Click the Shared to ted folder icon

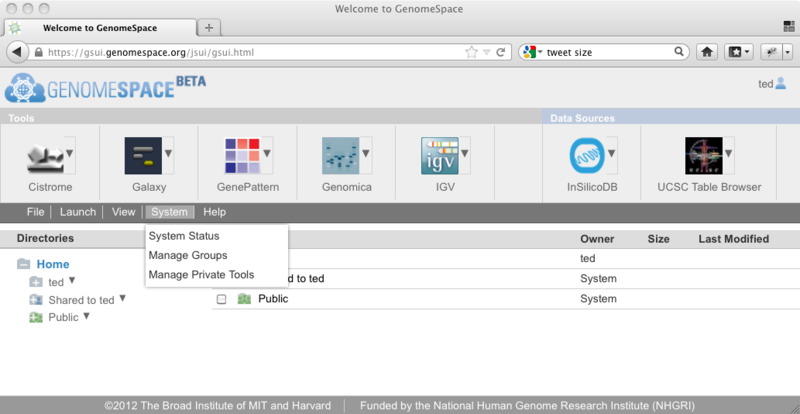pyautogui.click(x=36, y=300)
